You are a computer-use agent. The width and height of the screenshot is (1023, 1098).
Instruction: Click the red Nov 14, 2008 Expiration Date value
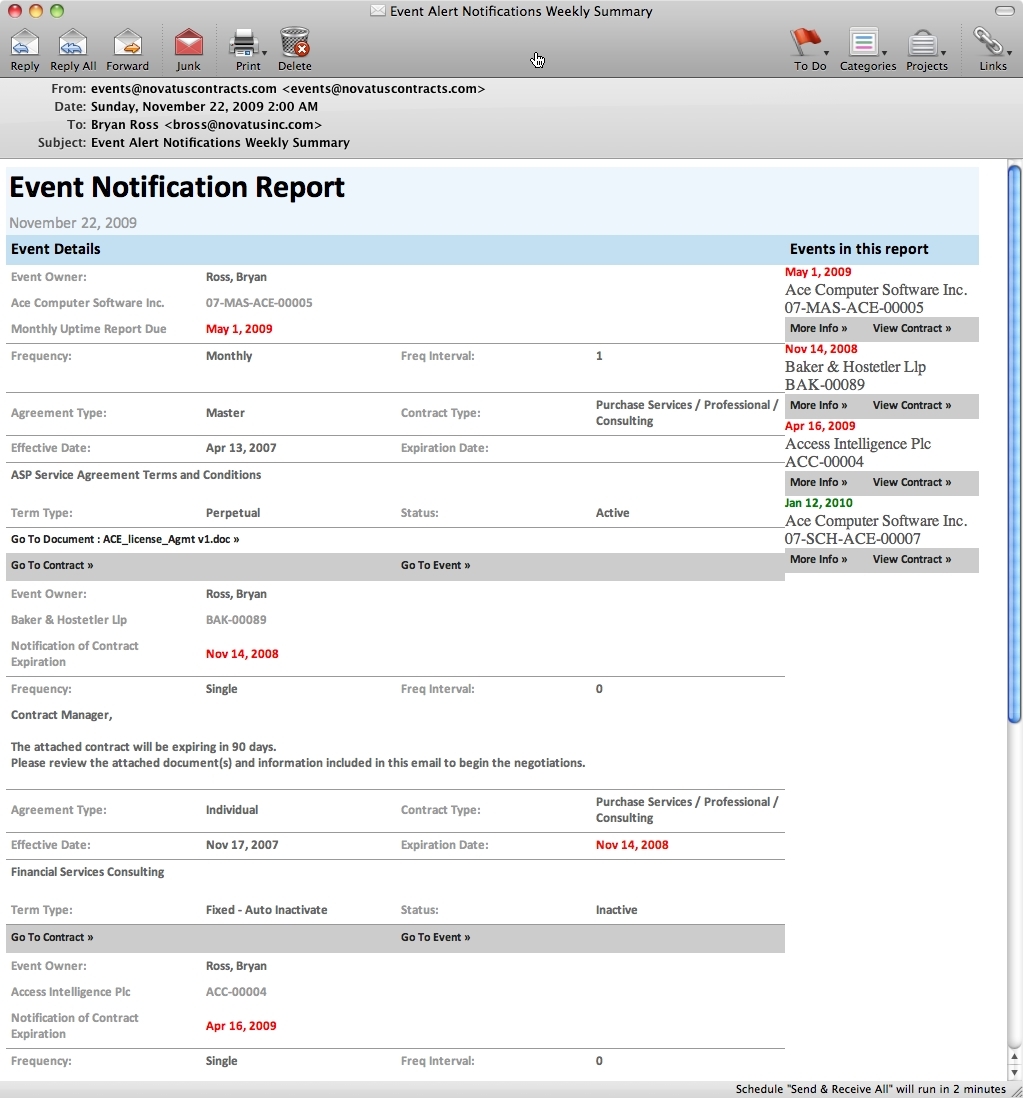[632, 845]
